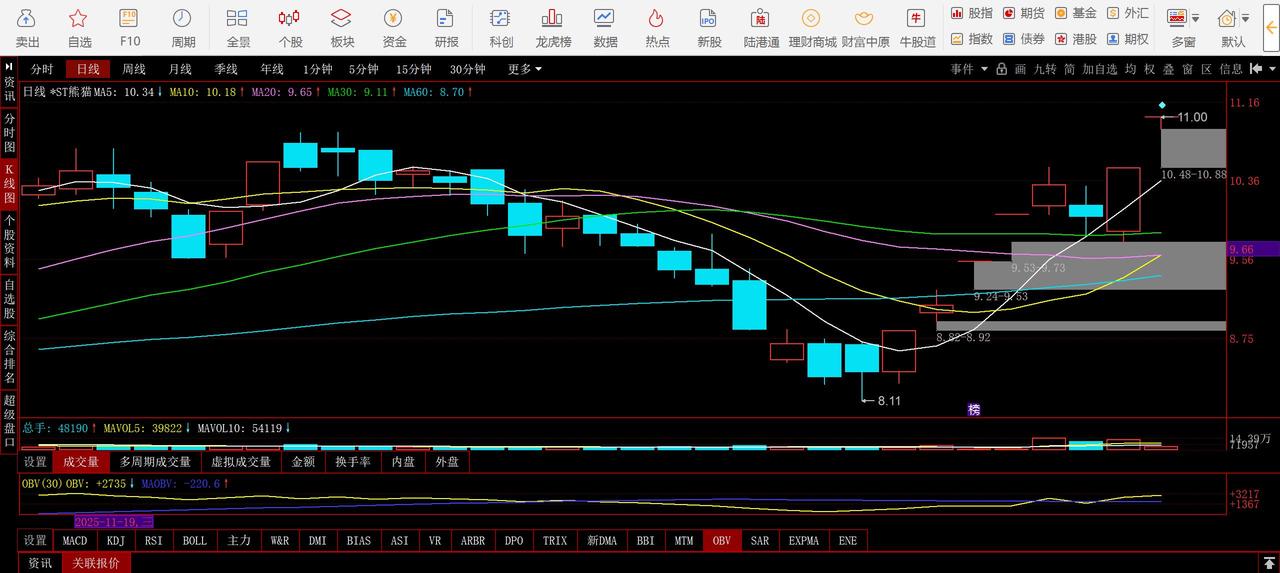Toggle the 均 moving averages display
Viewport: 1280px width, 573px height.
click(1130, 69)
